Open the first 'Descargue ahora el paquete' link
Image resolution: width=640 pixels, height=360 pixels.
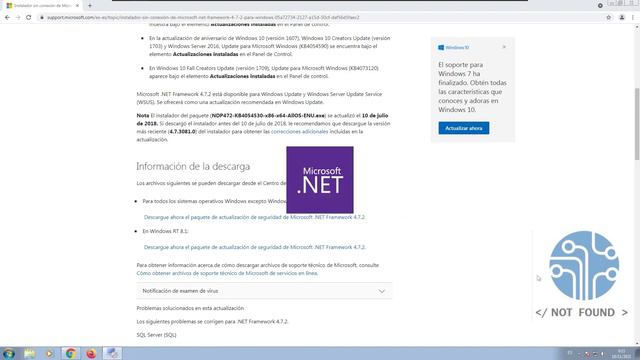254,217
